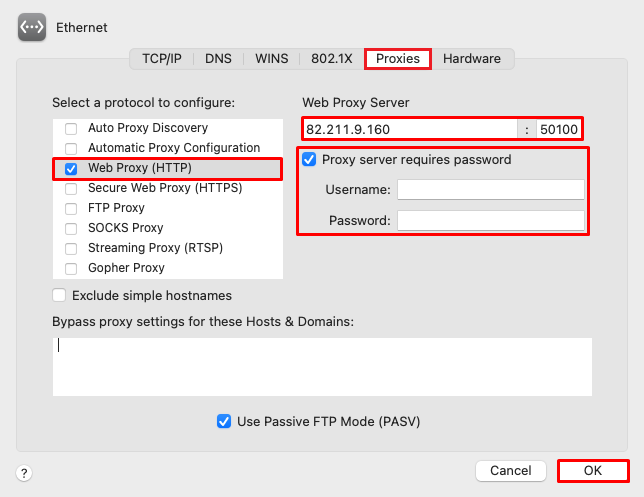Image resolution: width=644 pixels, height=497 pixels.
Task: Uncheck Web Proxy (HTTP) protocol
Action: (71, 168)
